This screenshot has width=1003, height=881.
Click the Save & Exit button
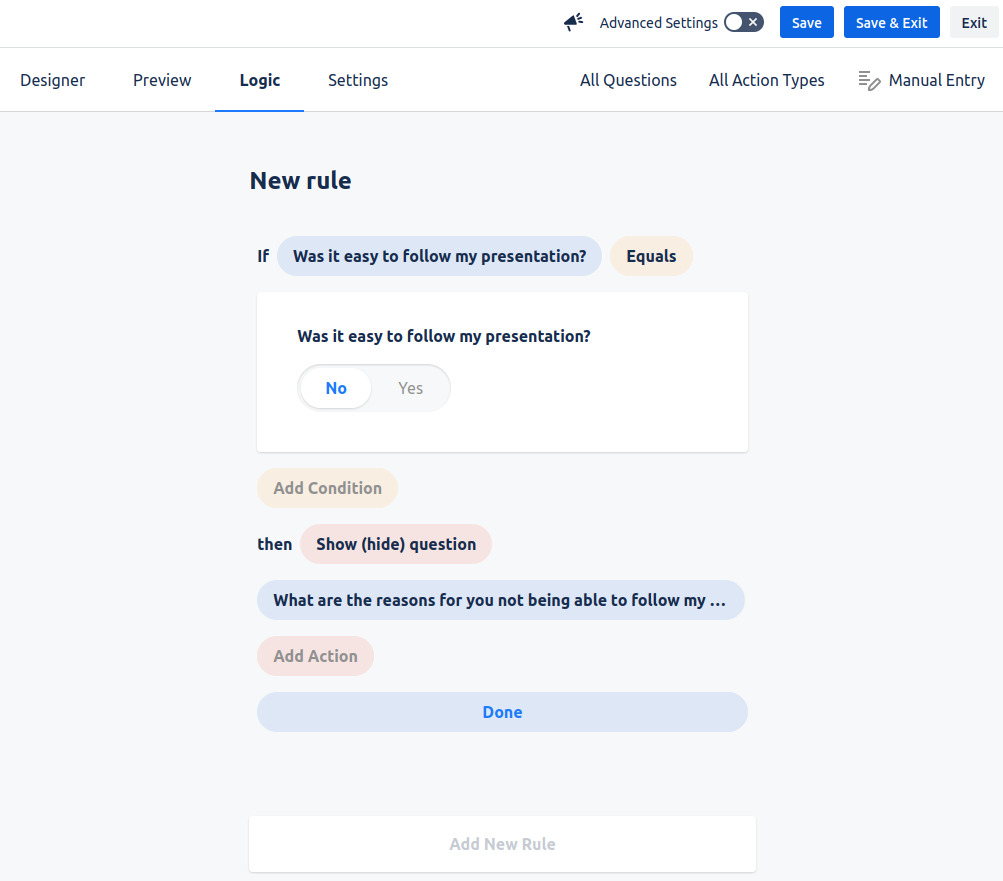pyautogui.click(x=891, y=22)
